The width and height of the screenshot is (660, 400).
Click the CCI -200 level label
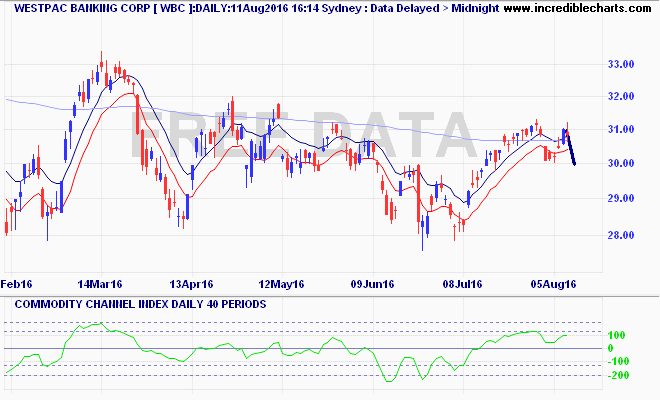[x=618, y=375]
